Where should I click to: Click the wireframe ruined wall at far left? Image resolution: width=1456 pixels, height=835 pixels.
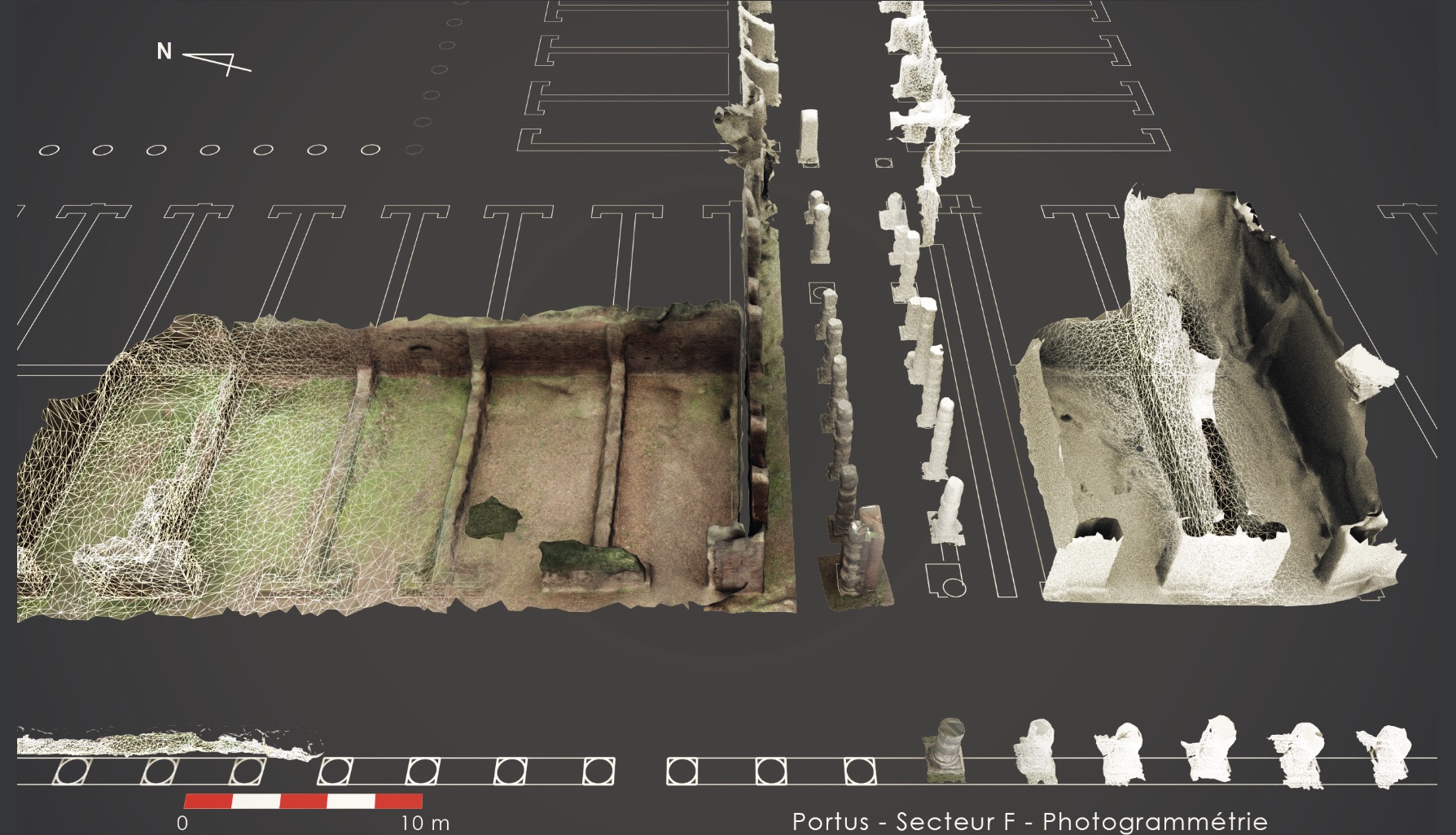point(122,456)
